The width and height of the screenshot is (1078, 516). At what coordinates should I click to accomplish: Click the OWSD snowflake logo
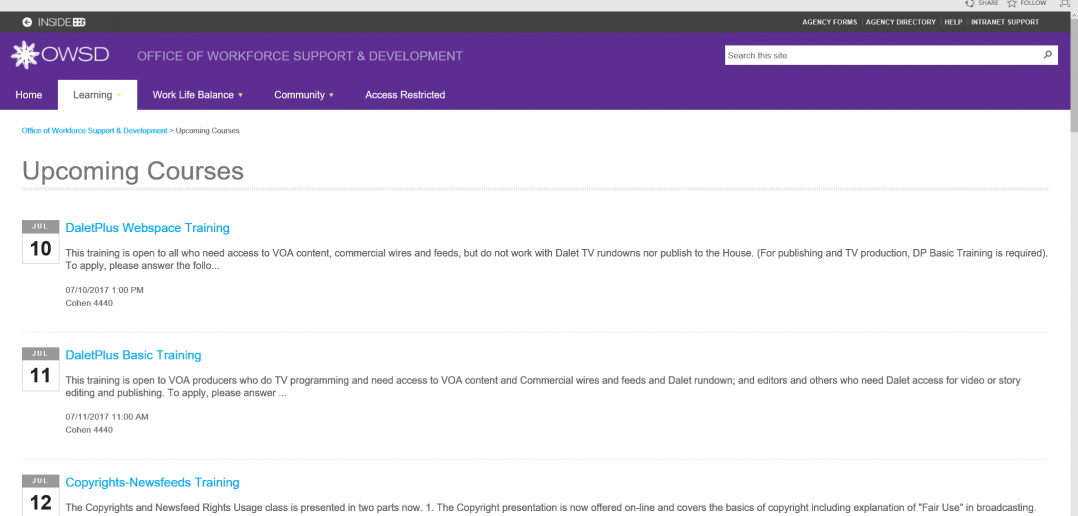(x=24, y=55)
